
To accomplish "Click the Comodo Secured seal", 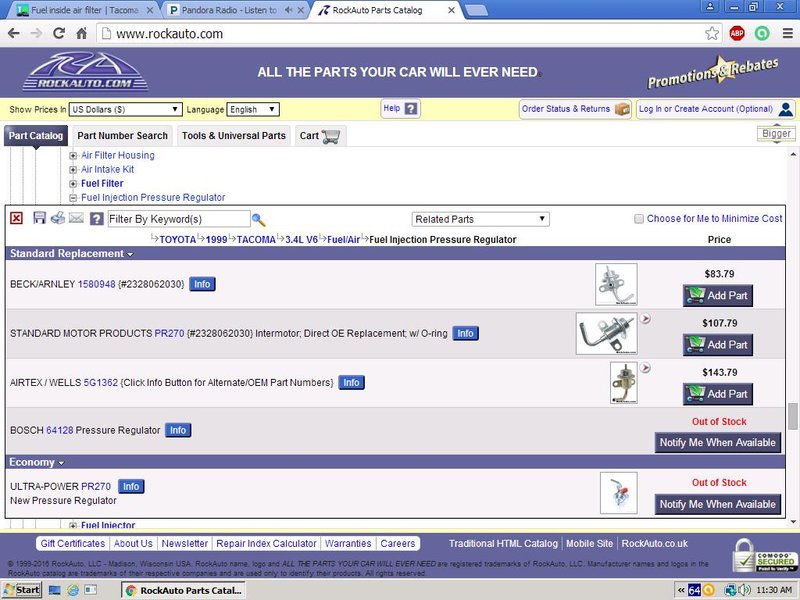I will tap(764, 556).
